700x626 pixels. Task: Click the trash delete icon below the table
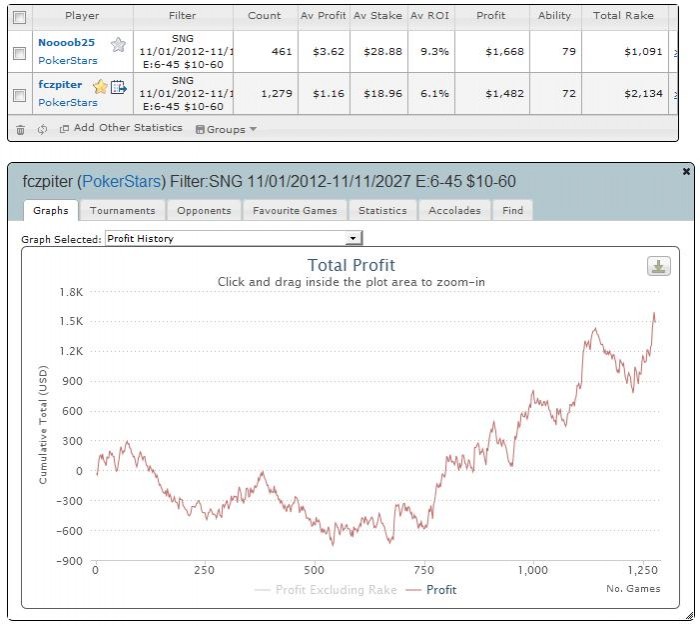(20, 130)
